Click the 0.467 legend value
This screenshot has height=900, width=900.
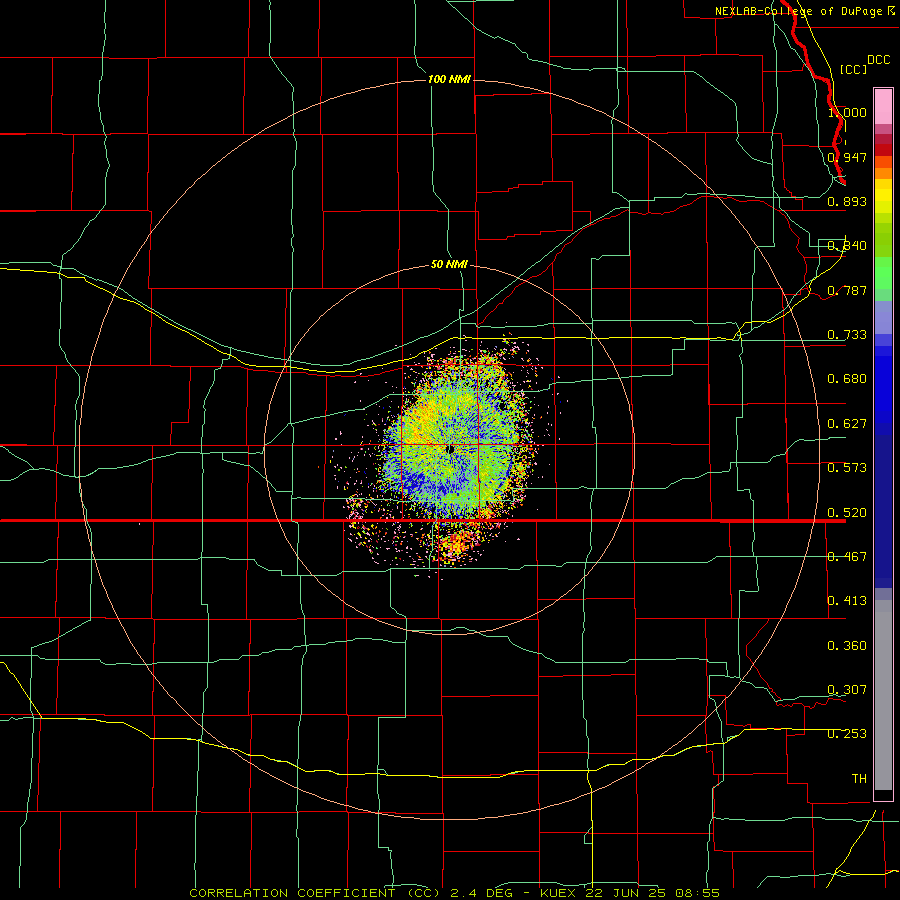coord(847,557)
